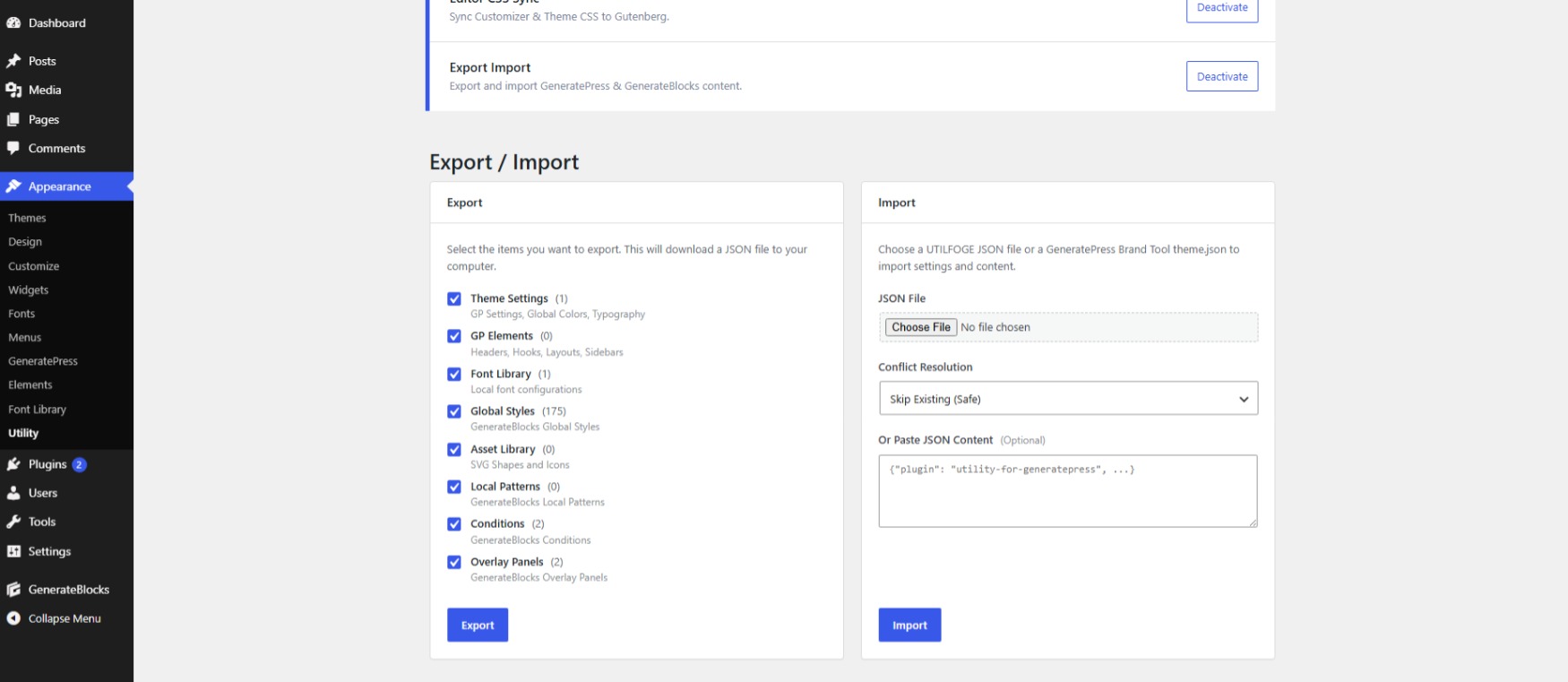Click the blue Export button

coord(478,626)
